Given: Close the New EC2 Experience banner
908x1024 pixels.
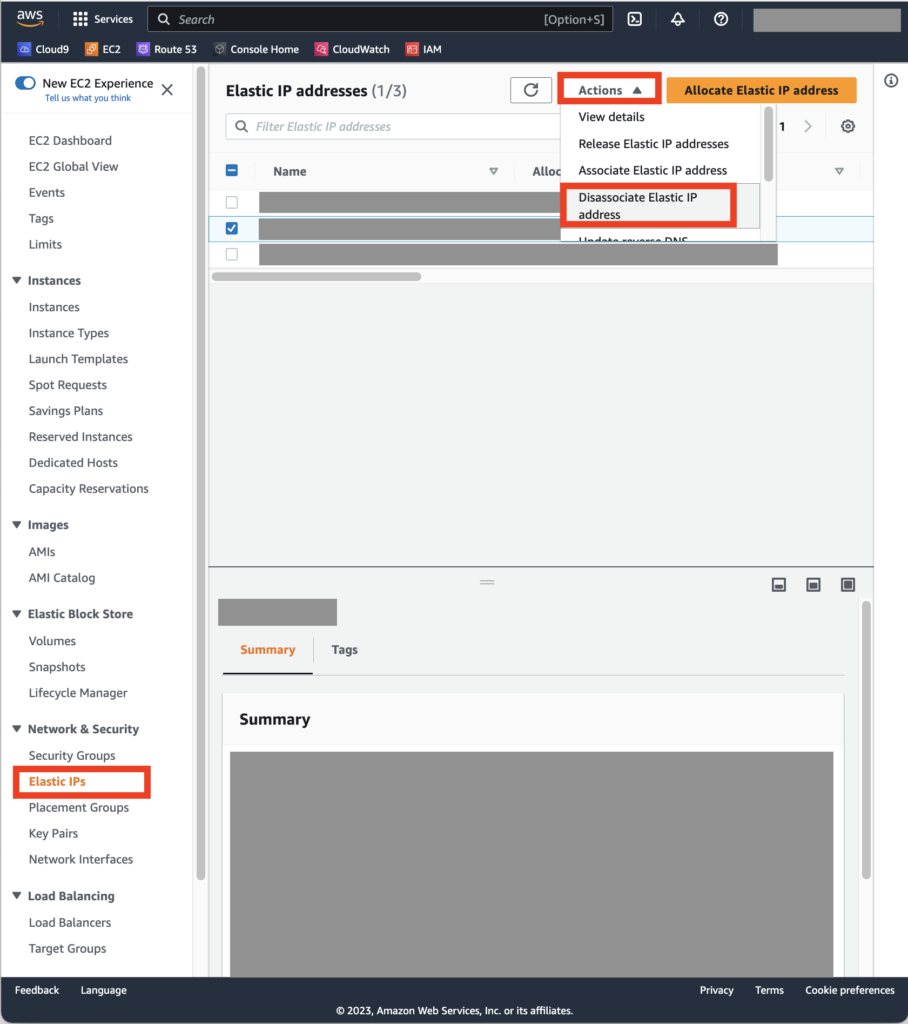Looking at the screenshot, I should (167, 89).
